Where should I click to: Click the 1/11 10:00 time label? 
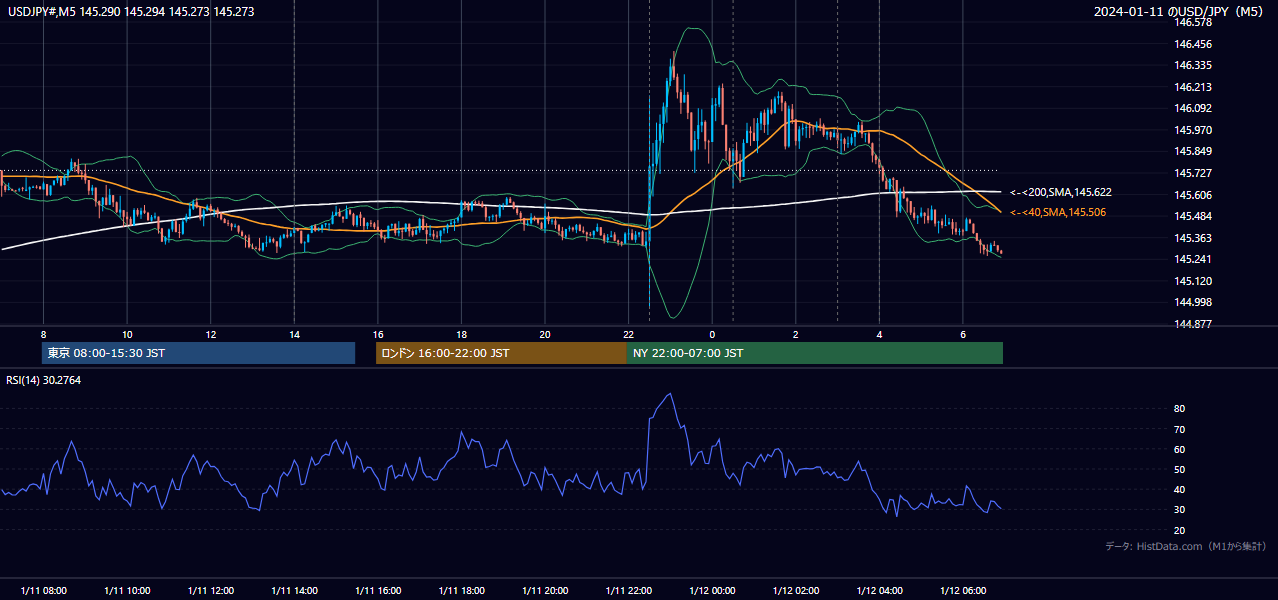127,591
